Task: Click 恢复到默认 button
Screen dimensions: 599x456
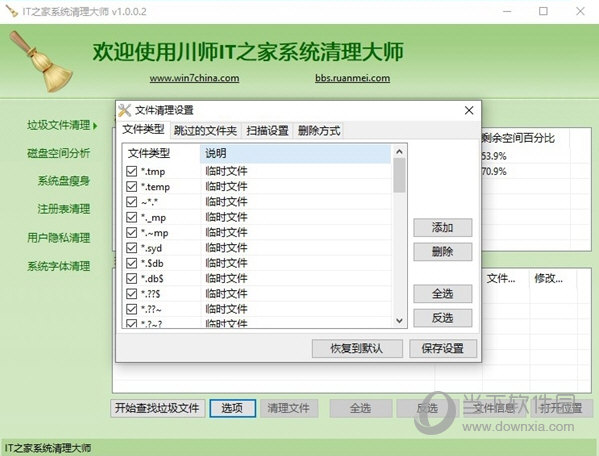Action: tap(357, 348)
